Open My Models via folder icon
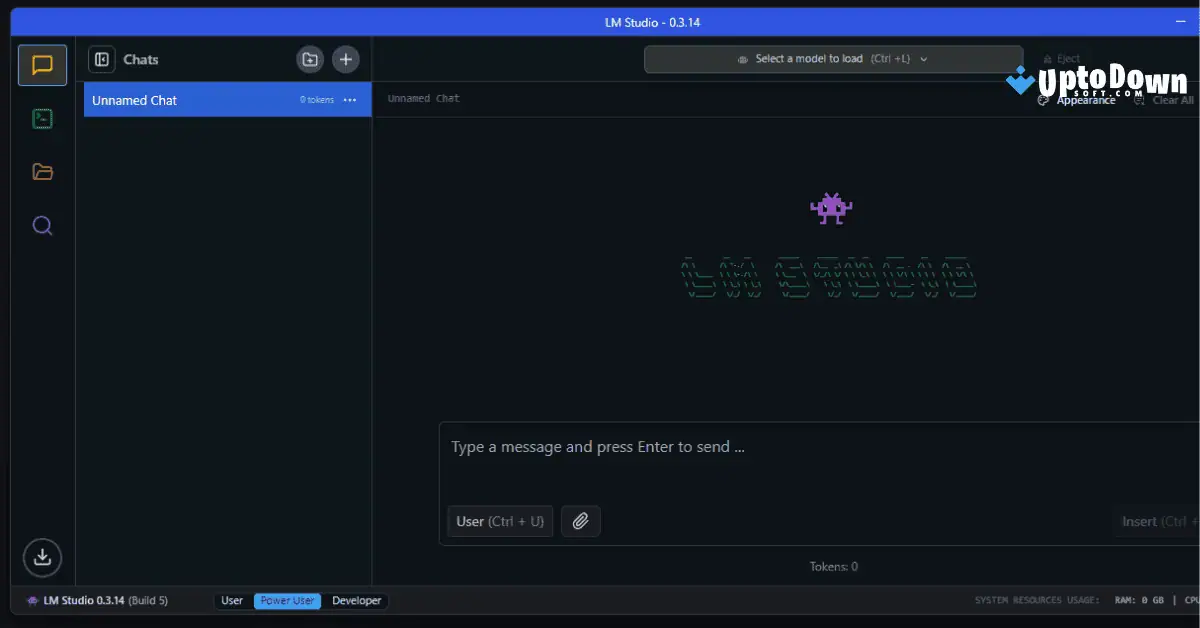Viewport: 1200px width, 628px height. point(42,171)
